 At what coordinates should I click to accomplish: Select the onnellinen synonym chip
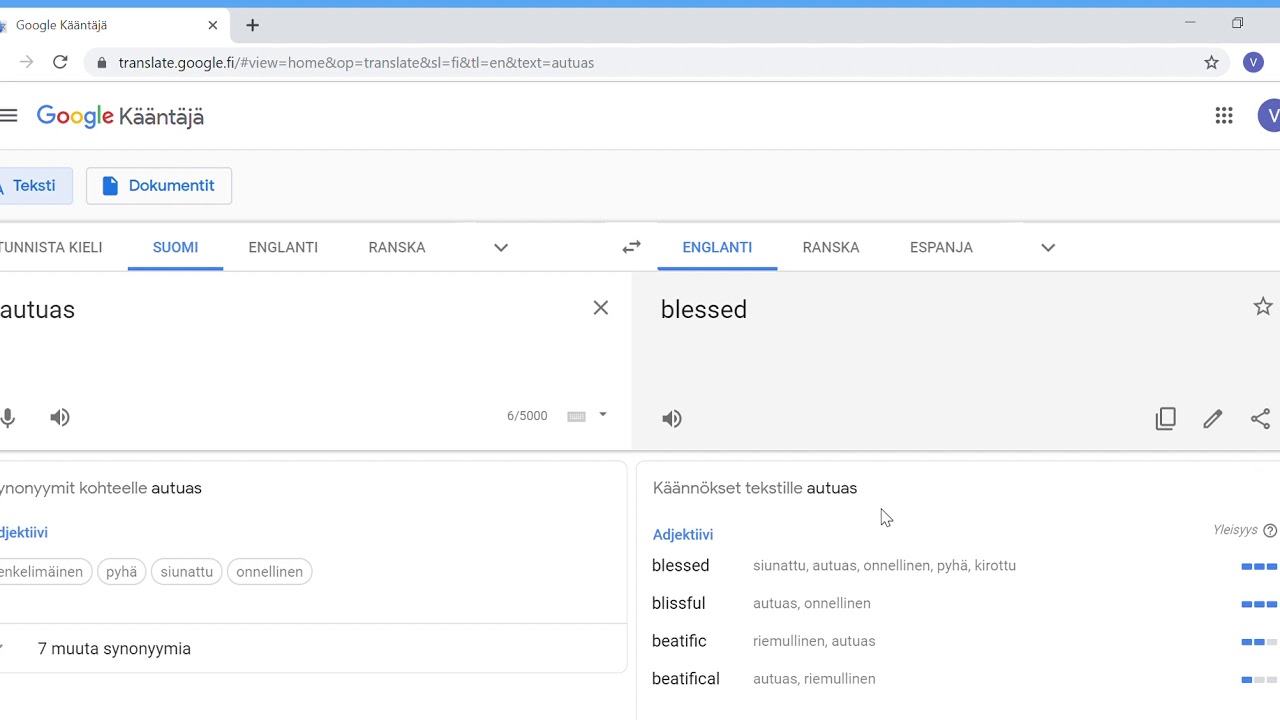[x=270, y=572]
